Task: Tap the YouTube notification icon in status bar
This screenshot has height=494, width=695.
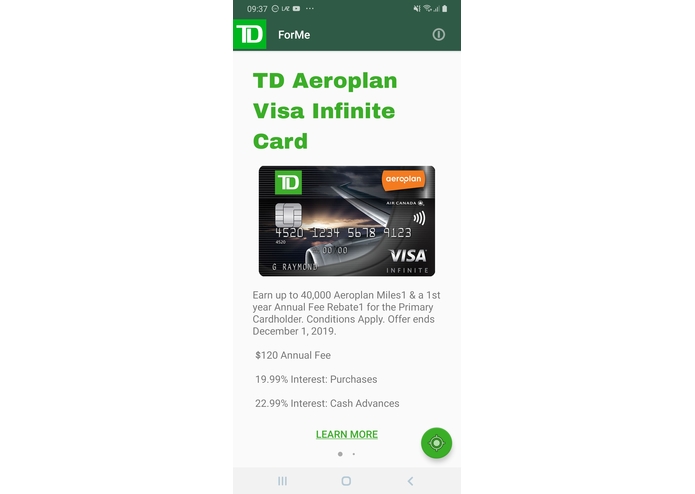Action: pos(297,8)
